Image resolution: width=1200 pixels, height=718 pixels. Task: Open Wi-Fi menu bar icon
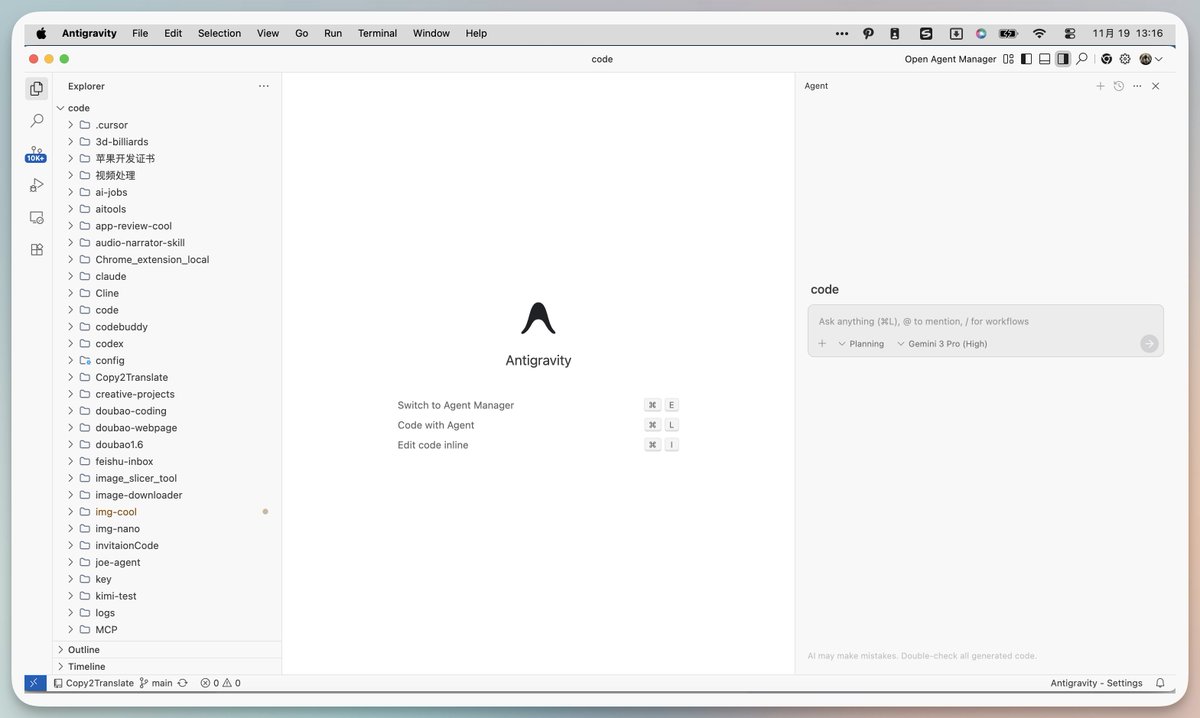[1039, 33]
